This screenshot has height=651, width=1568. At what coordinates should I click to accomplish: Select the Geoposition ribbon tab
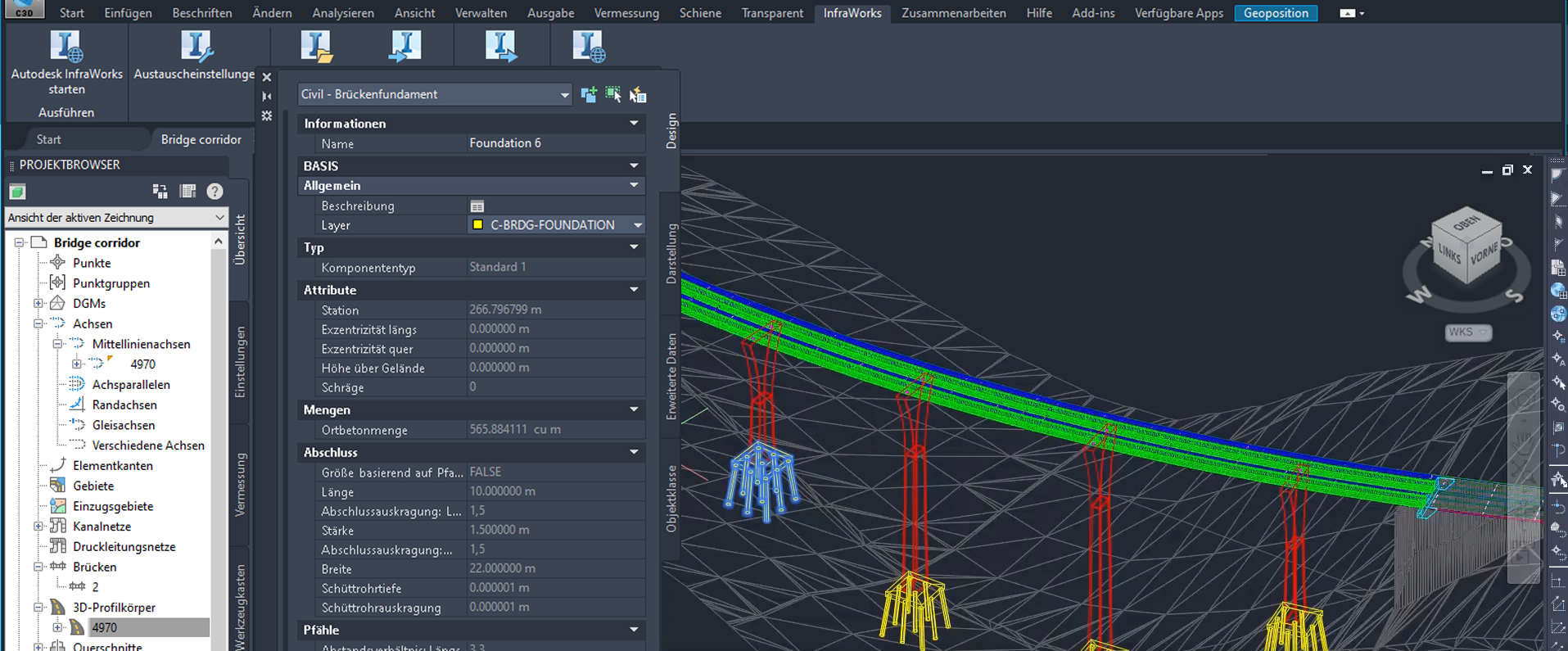(x=1276, y=13)
